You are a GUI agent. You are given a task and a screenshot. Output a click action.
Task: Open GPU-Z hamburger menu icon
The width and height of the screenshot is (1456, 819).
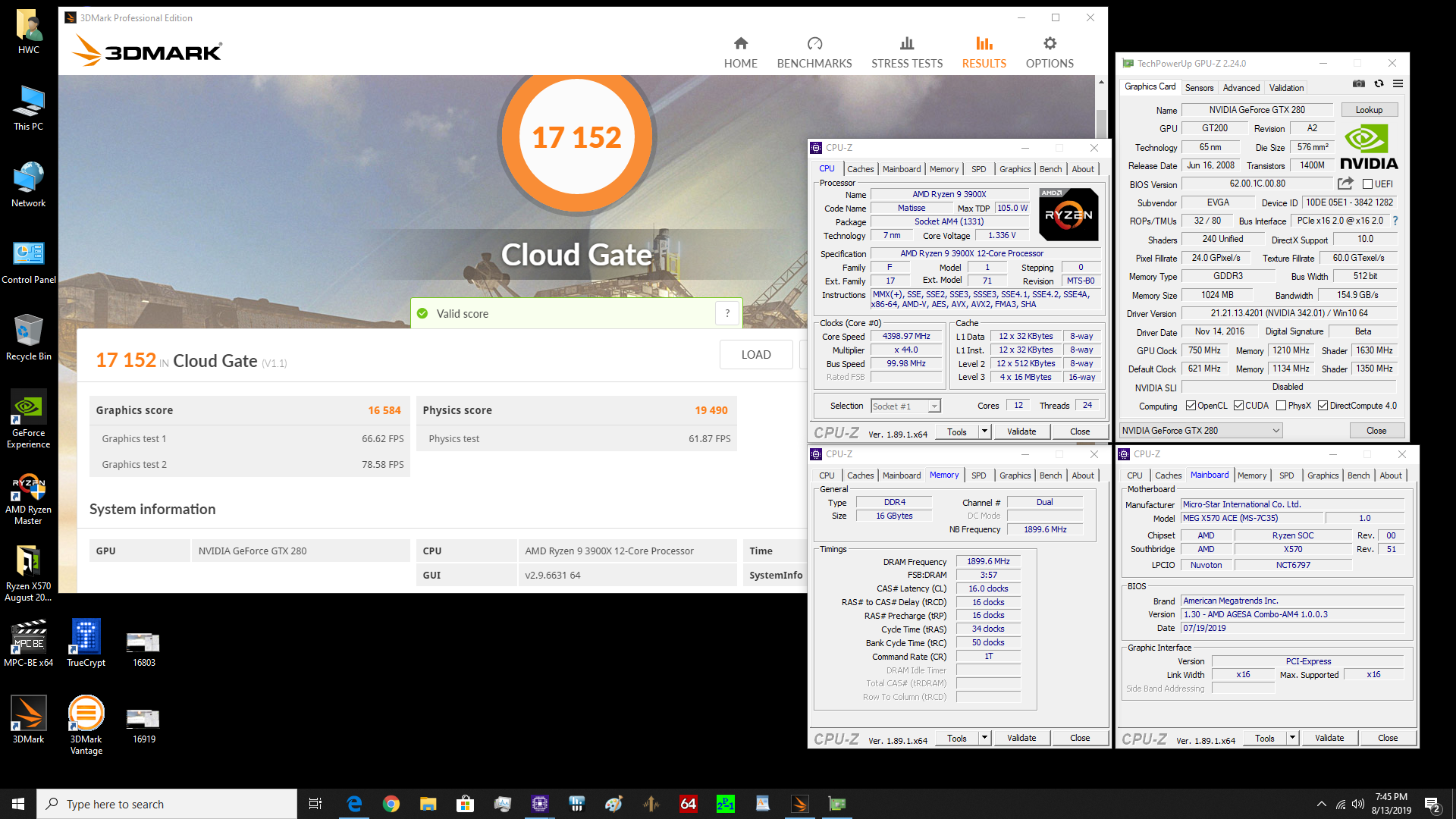tap(1398, 83)
